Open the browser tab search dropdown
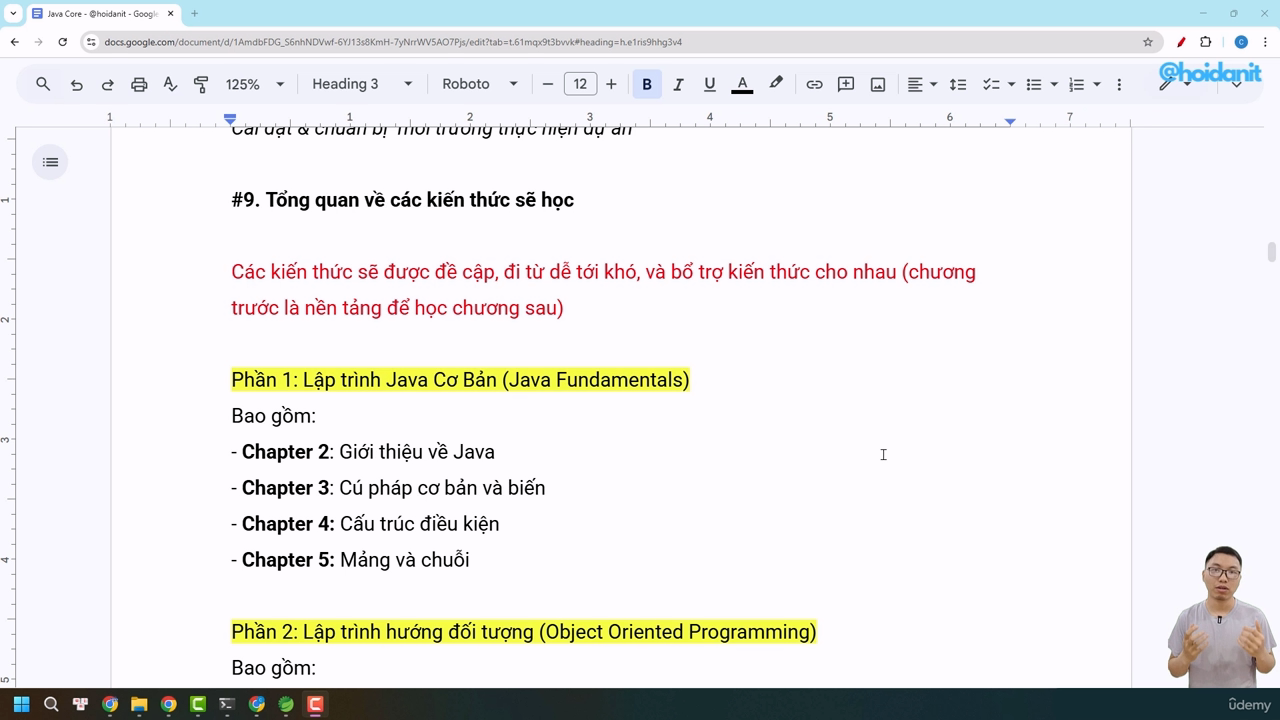 point(13,14)
